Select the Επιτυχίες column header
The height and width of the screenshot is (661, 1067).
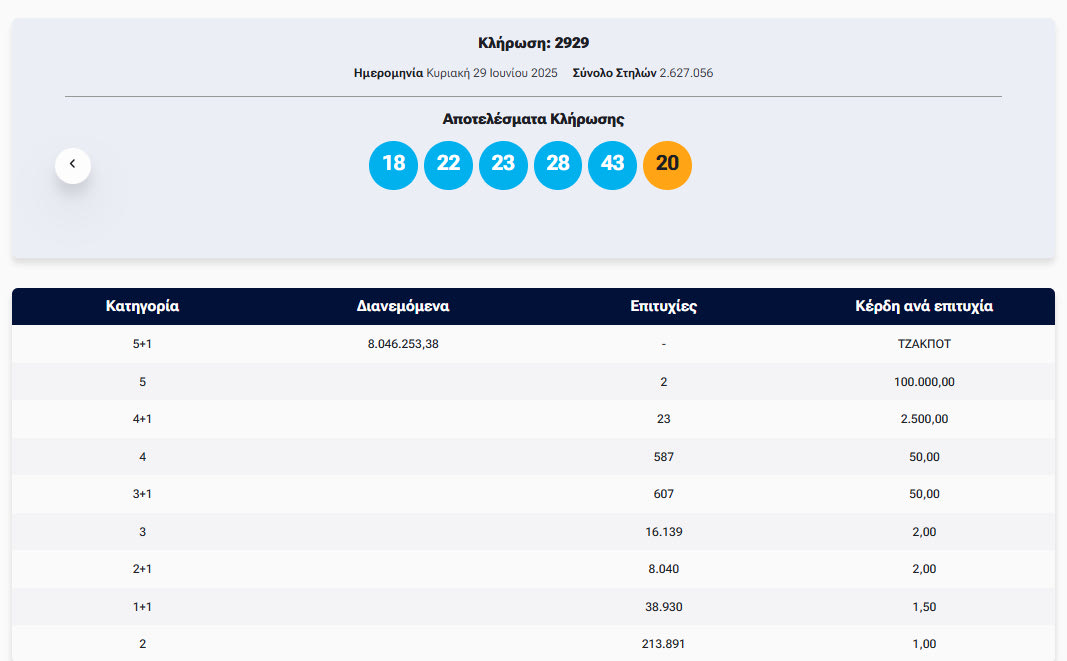[664, 307]
